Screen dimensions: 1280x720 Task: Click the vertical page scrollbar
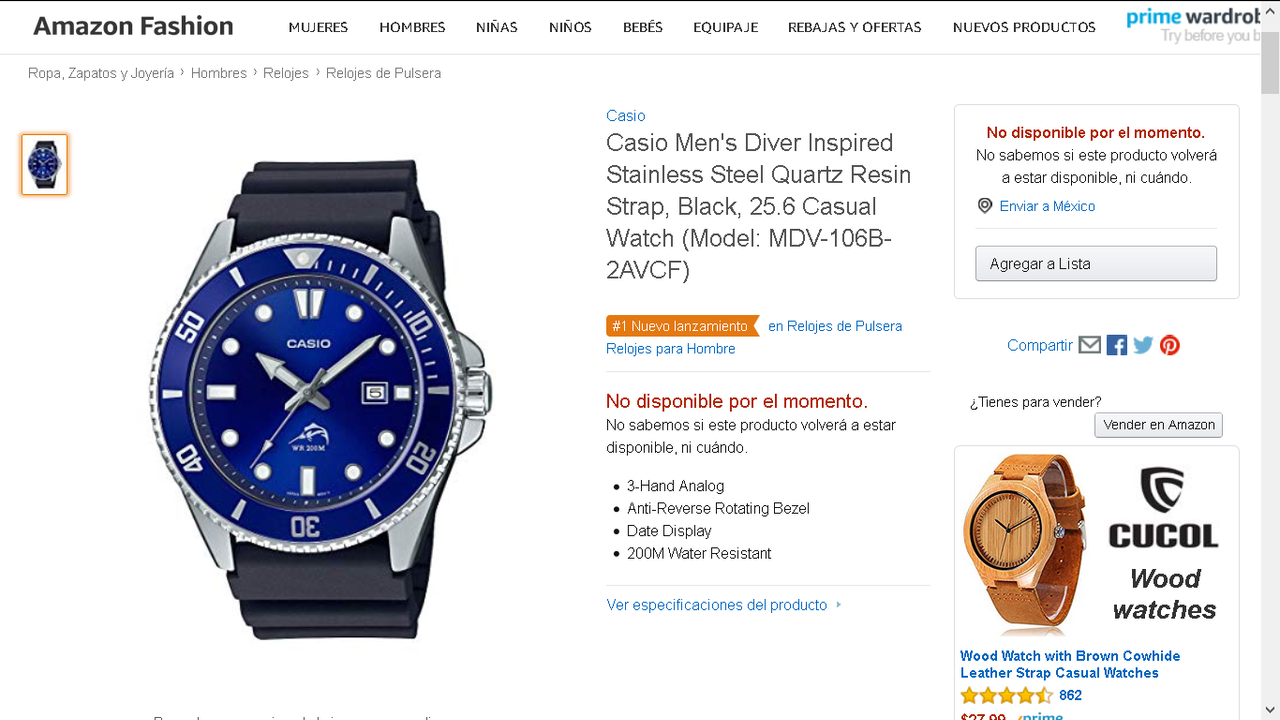tap(1270, 360)
